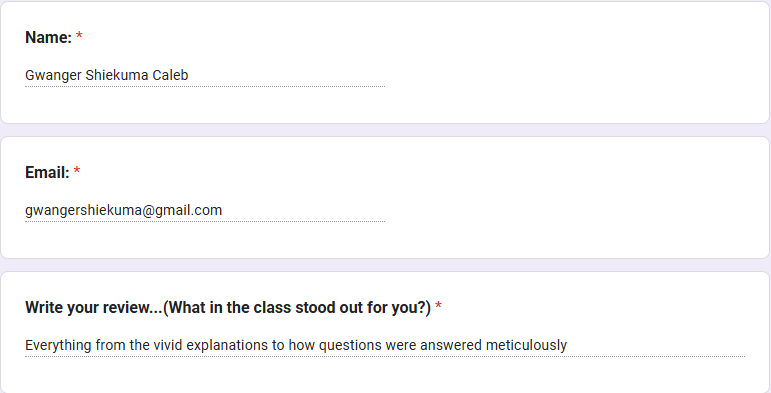Screen dimensions: 771x393
Task: Focus the Email input field
Action: [x=205, y=211]
